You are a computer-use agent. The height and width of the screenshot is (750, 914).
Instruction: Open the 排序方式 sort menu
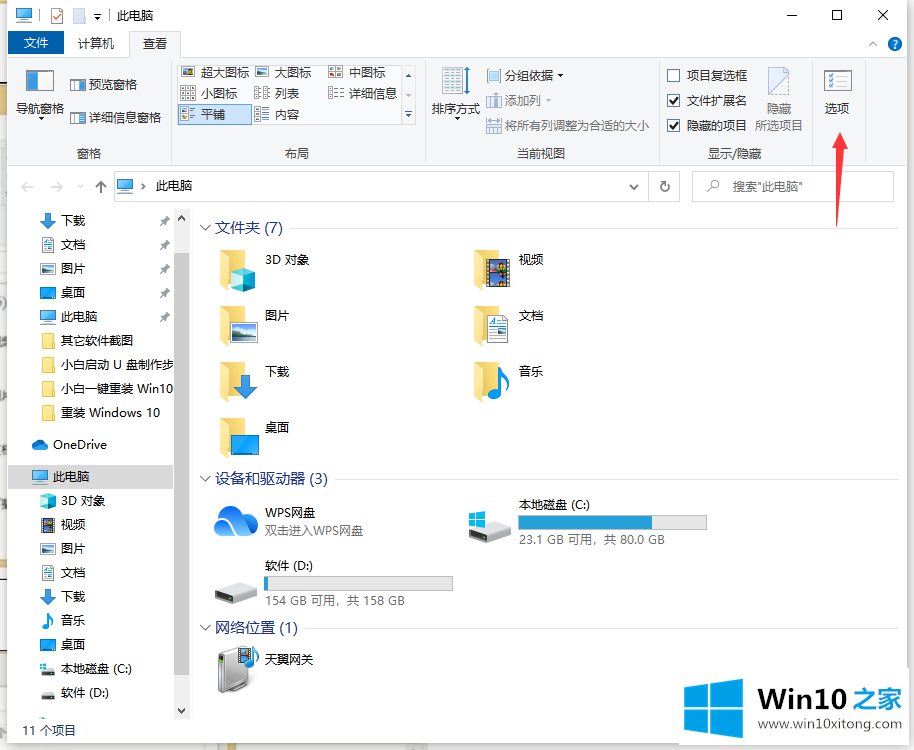(455, 93)
